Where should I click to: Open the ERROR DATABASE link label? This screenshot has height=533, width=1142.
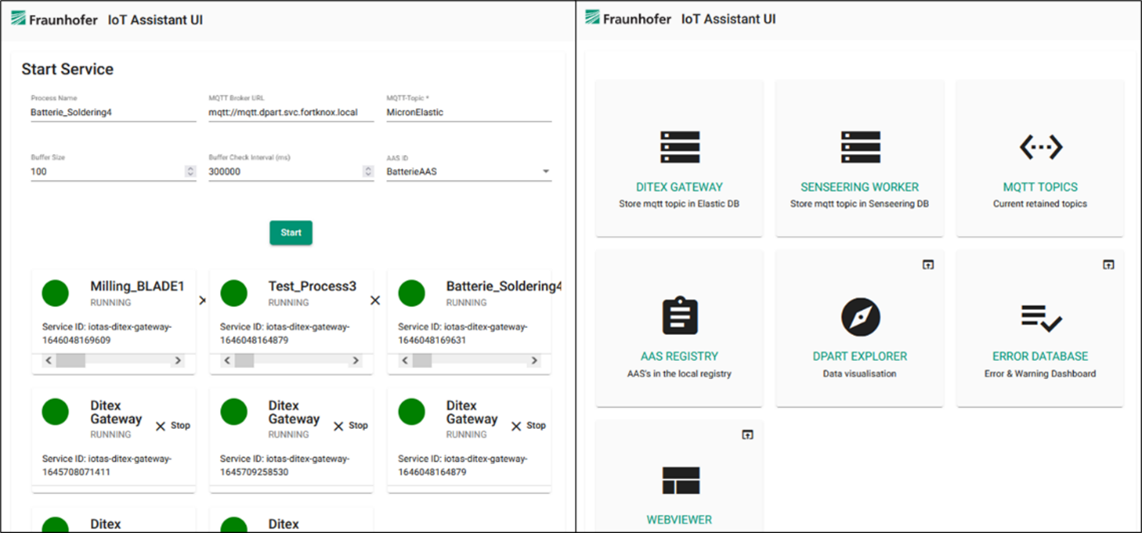pyautogui.click(x=1040, y=357)
